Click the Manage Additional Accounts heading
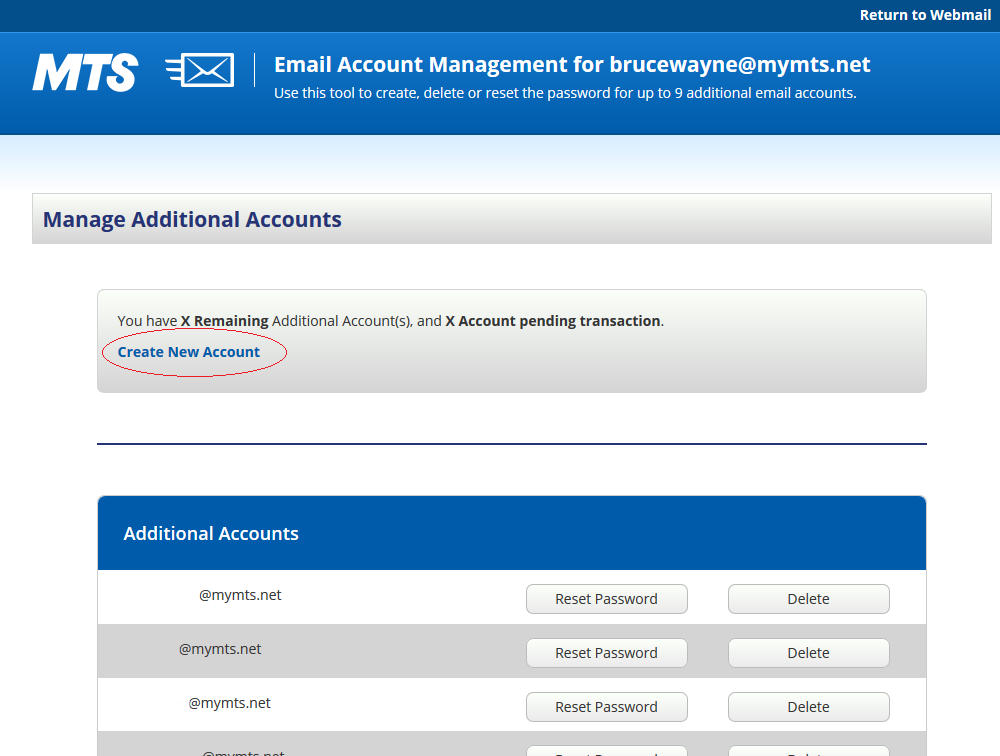1000x756 pixels. (192, 219)
